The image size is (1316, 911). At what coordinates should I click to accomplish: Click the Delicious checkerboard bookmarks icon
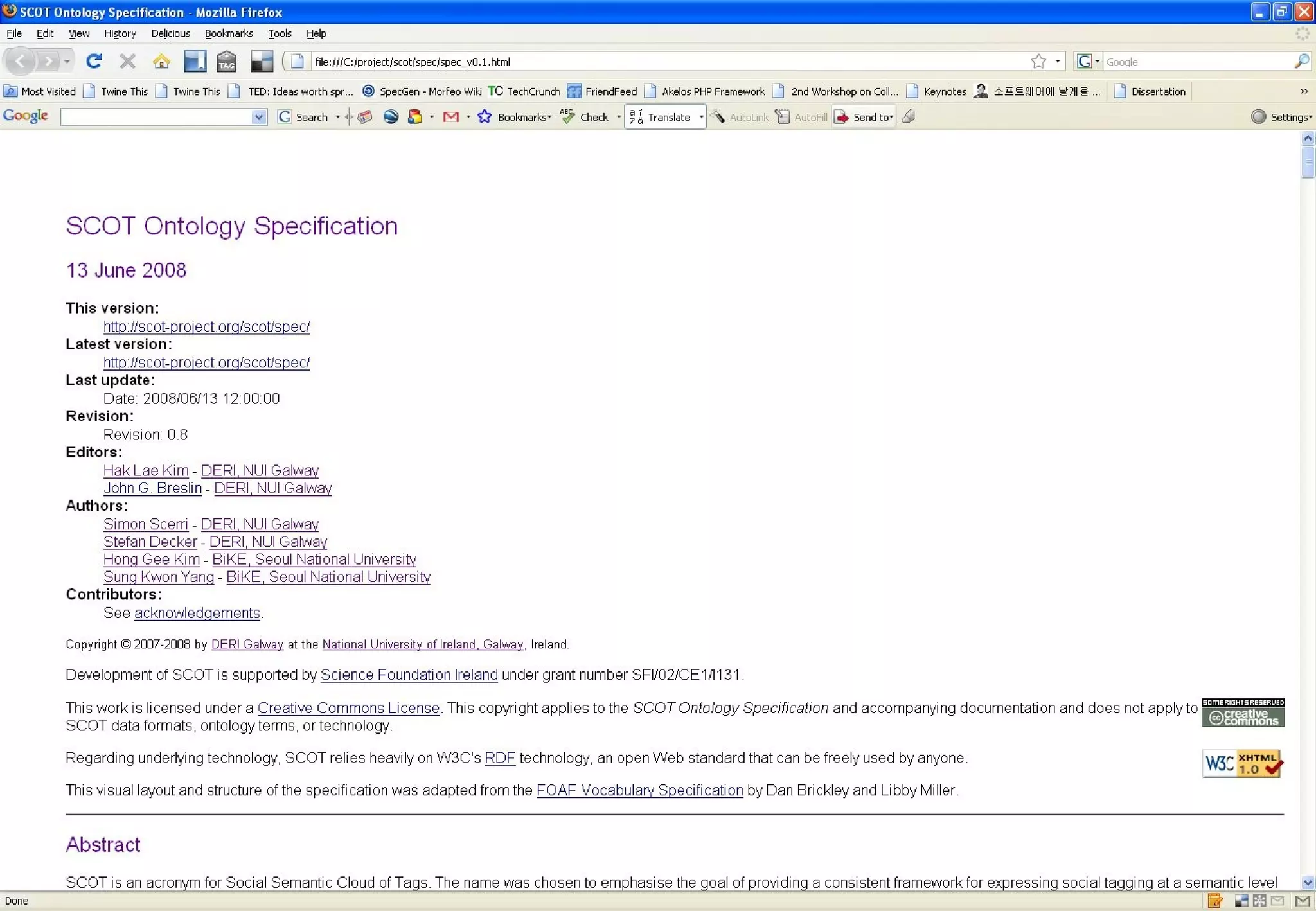(x=262, y=62)
